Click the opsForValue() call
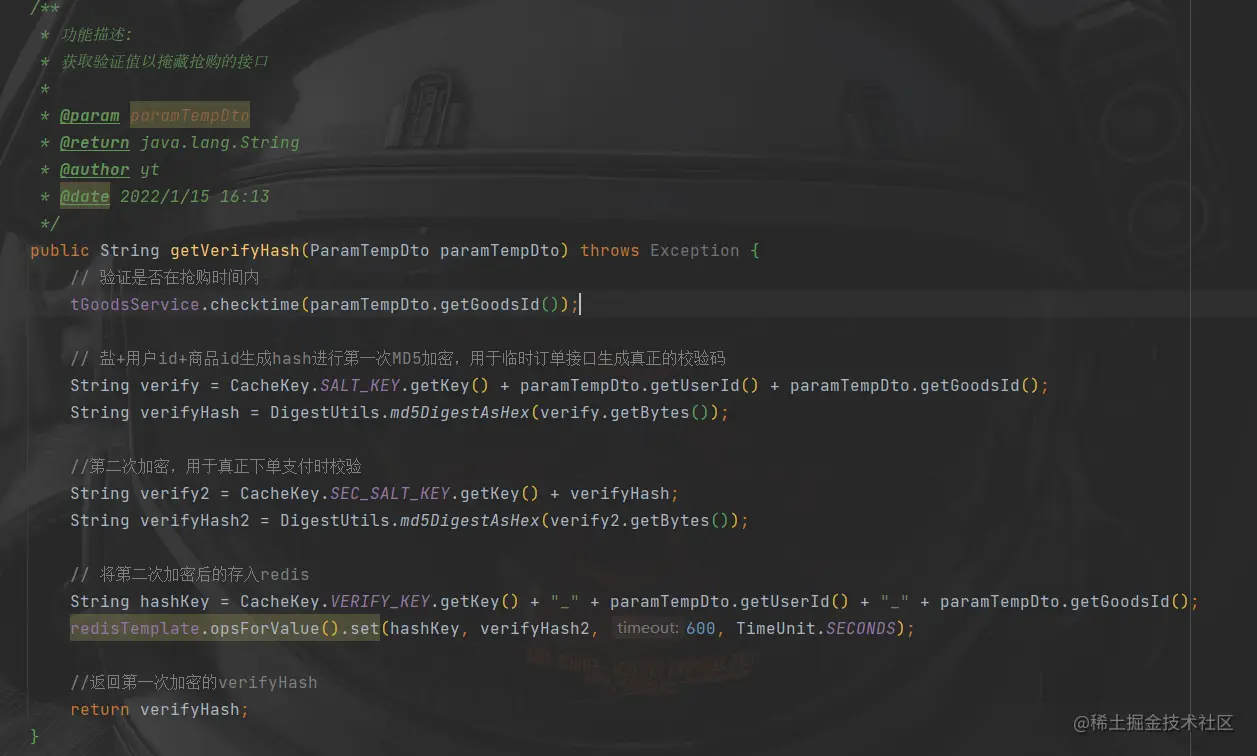1257x756 pixels. click(275, 629)
